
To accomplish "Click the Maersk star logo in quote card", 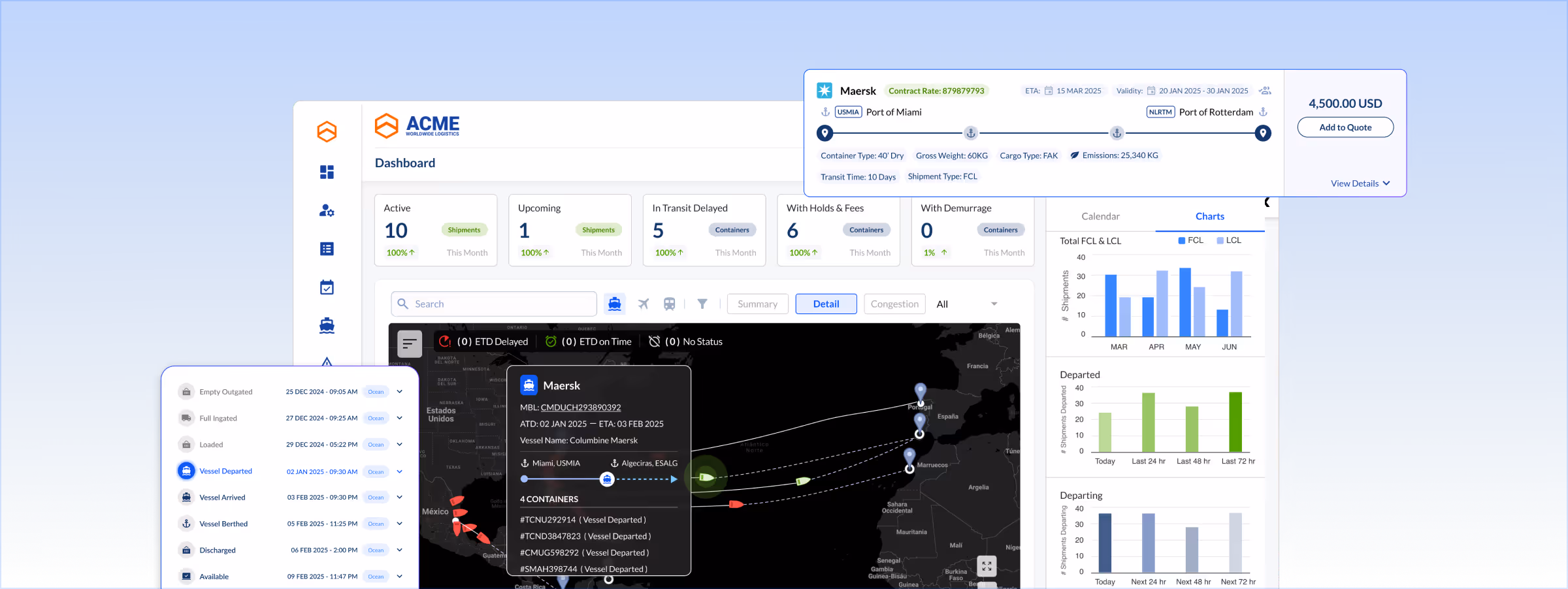I will coord(825,91).
